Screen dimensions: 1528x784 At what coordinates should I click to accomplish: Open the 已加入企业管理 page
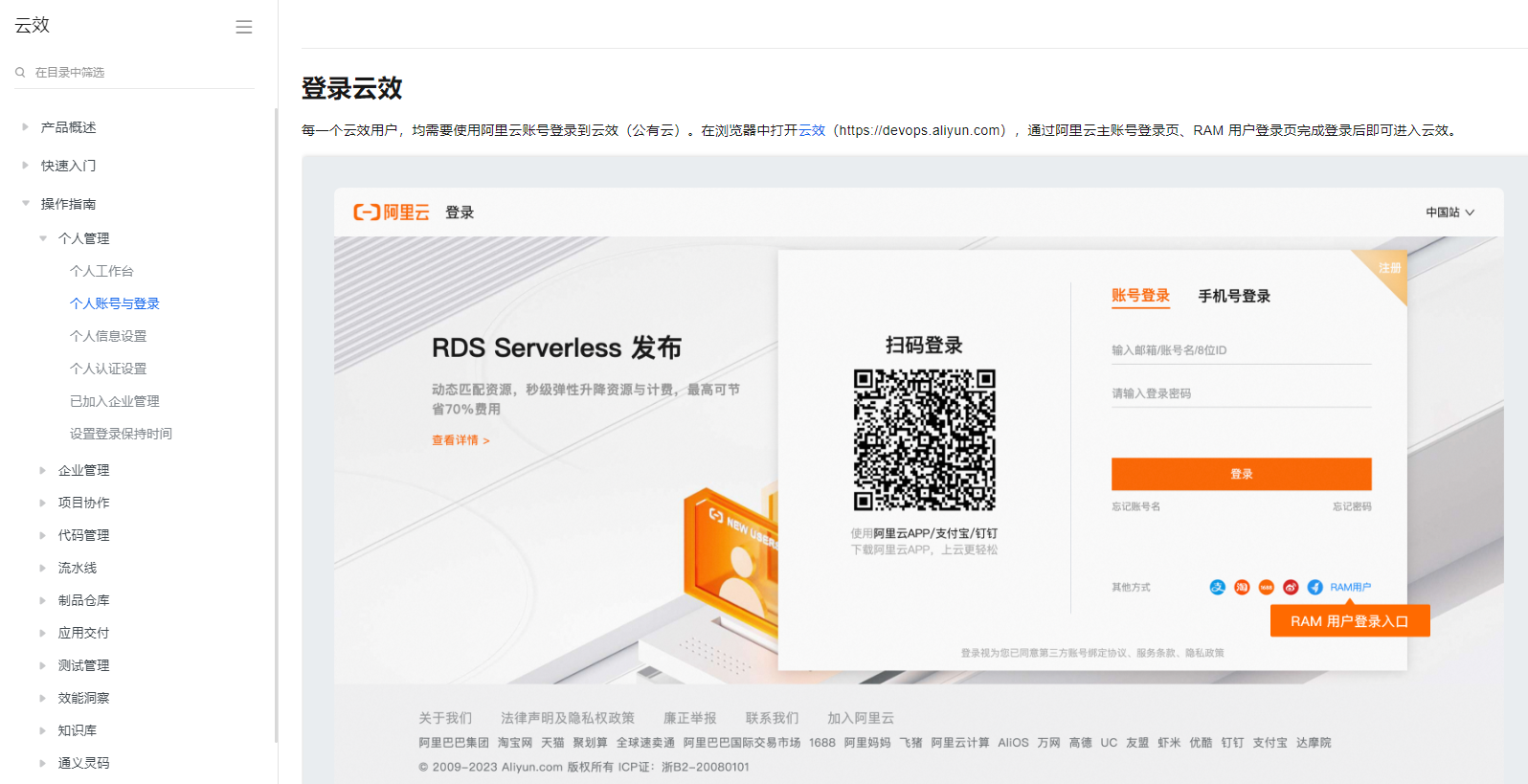(x=115, y=401)
